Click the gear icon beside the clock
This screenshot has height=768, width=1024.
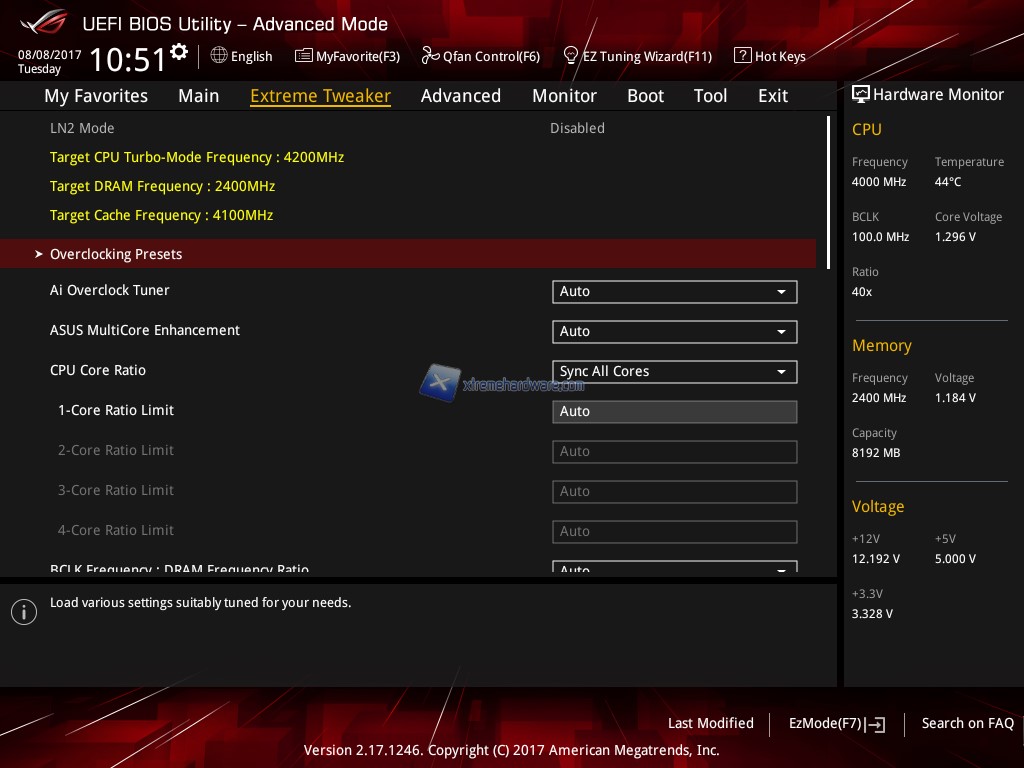click(179, 52)
